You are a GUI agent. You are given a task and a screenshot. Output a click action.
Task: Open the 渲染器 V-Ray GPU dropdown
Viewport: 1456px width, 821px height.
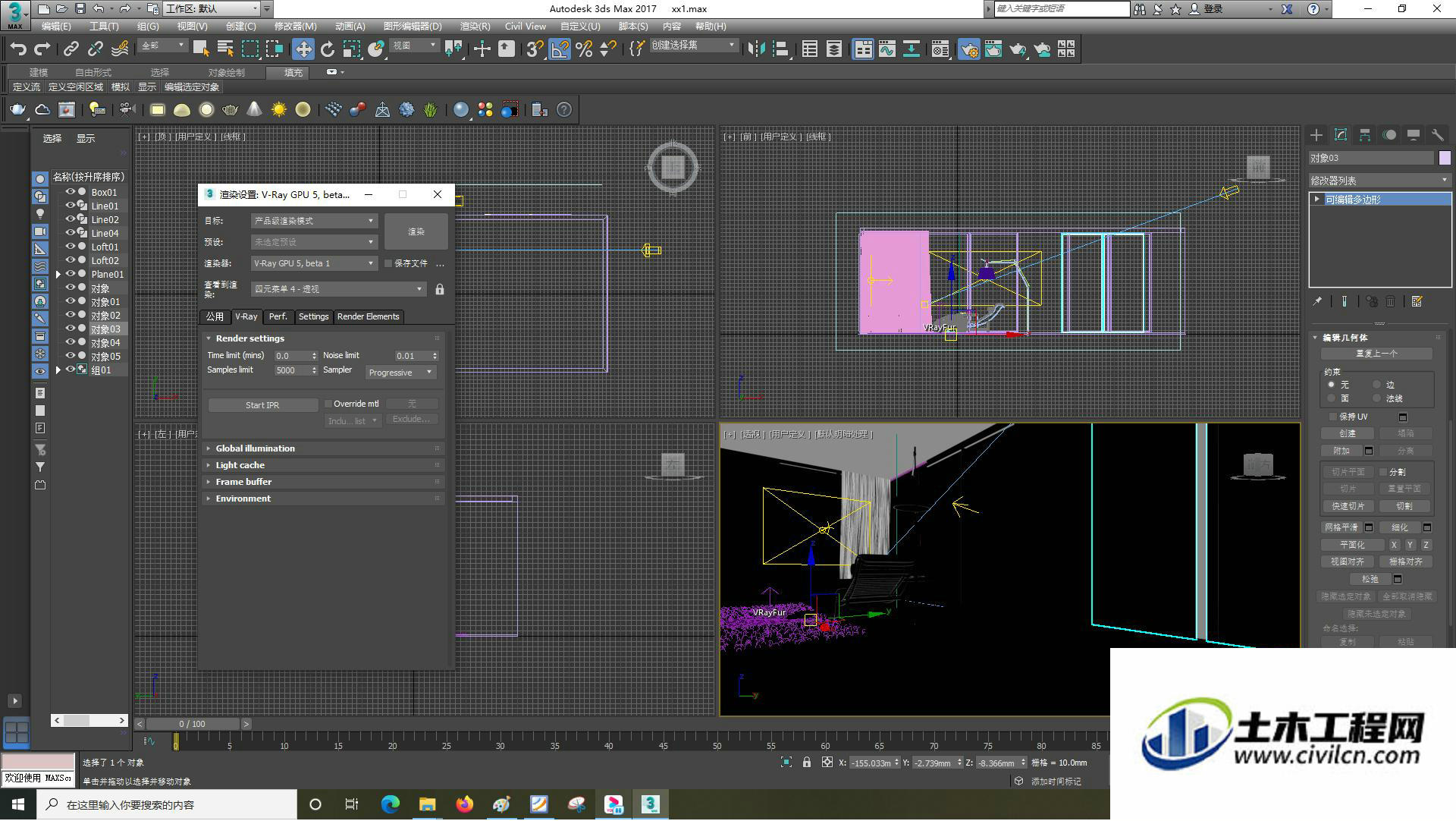coord(314,263)
